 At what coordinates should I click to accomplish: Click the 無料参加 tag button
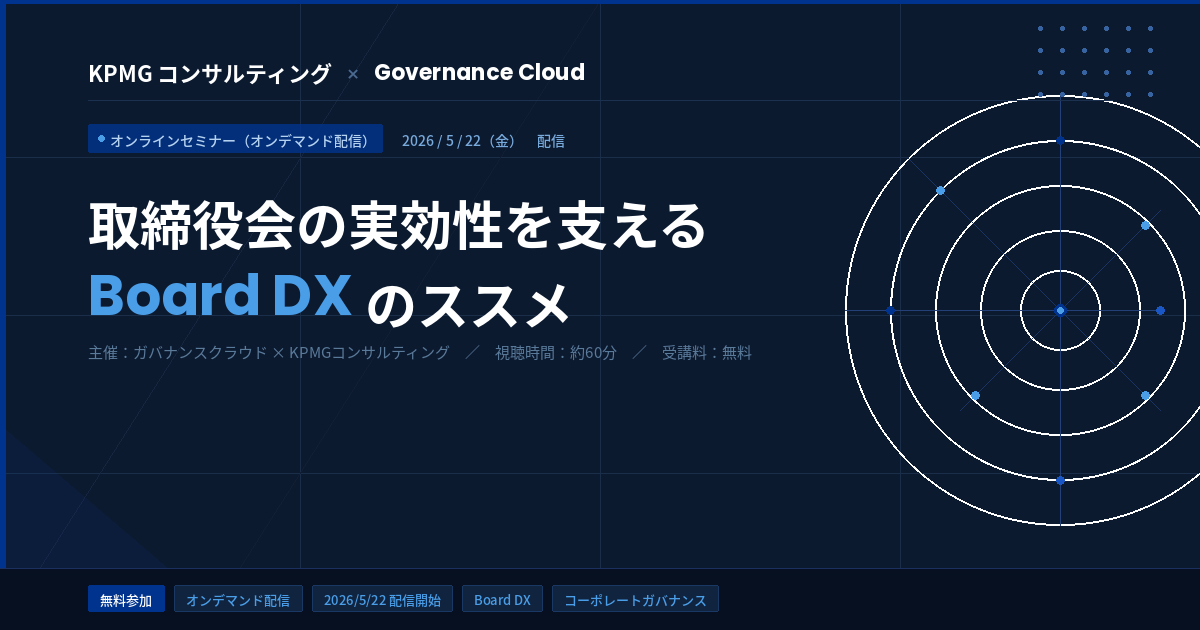[126, 600]
